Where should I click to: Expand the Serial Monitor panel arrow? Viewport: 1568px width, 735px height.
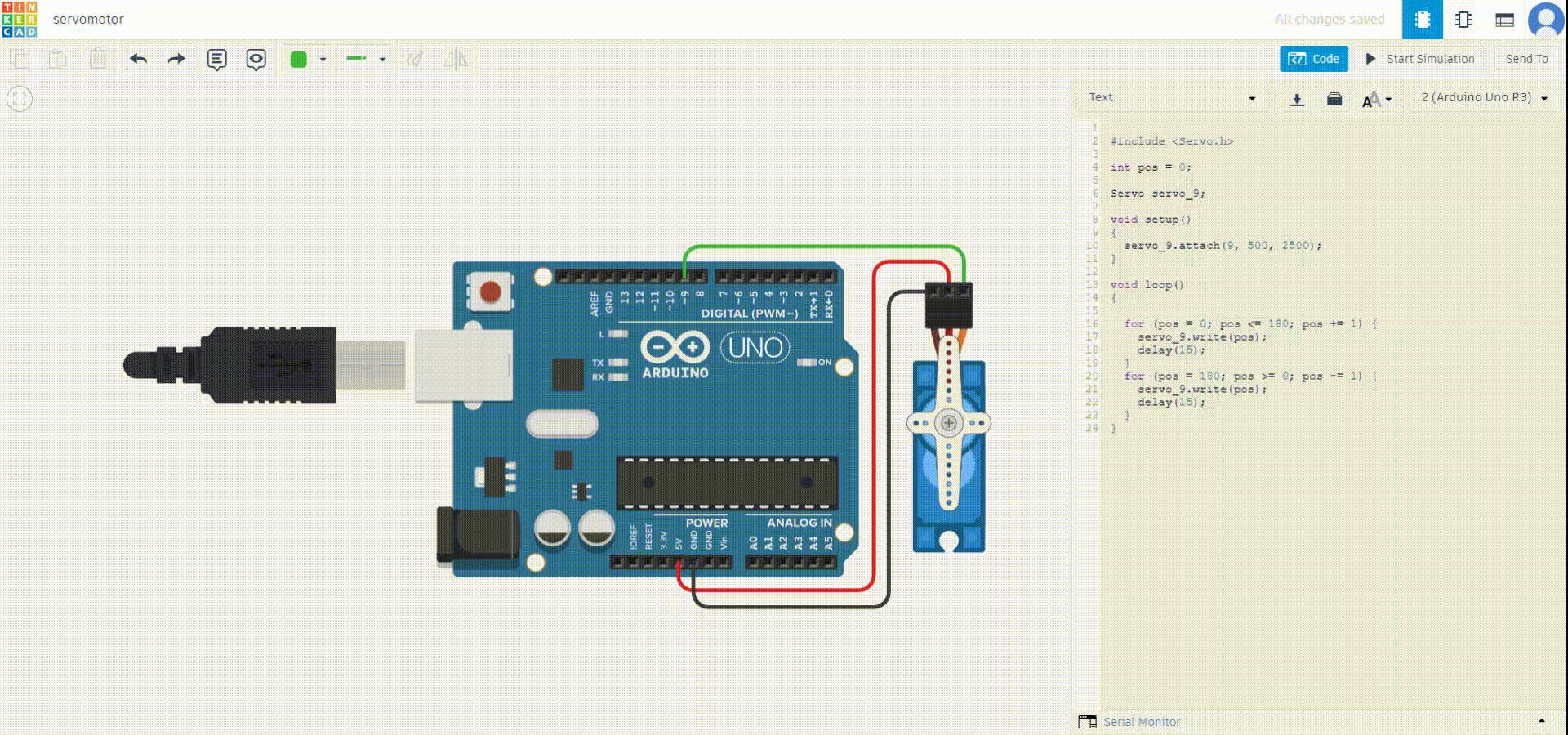point(1542,721)
